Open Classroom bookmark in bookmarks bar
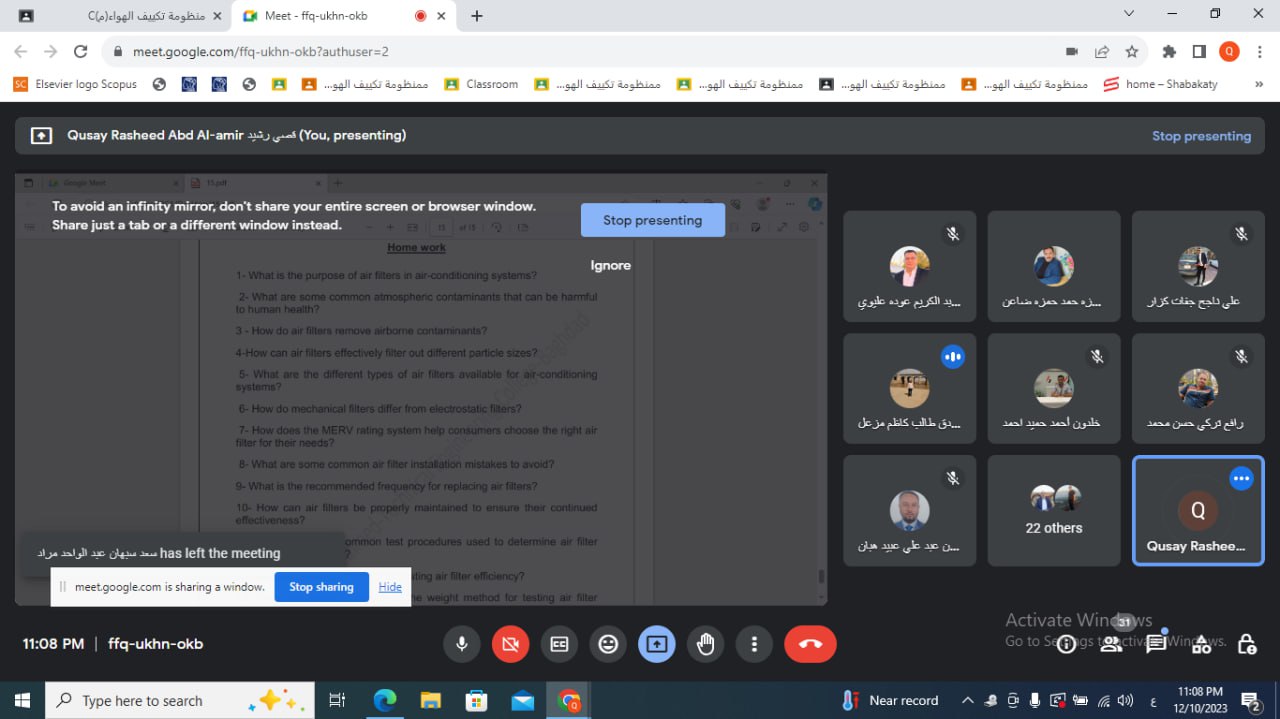This screenshot has width=1280, height=719. (x=482, y=84)
